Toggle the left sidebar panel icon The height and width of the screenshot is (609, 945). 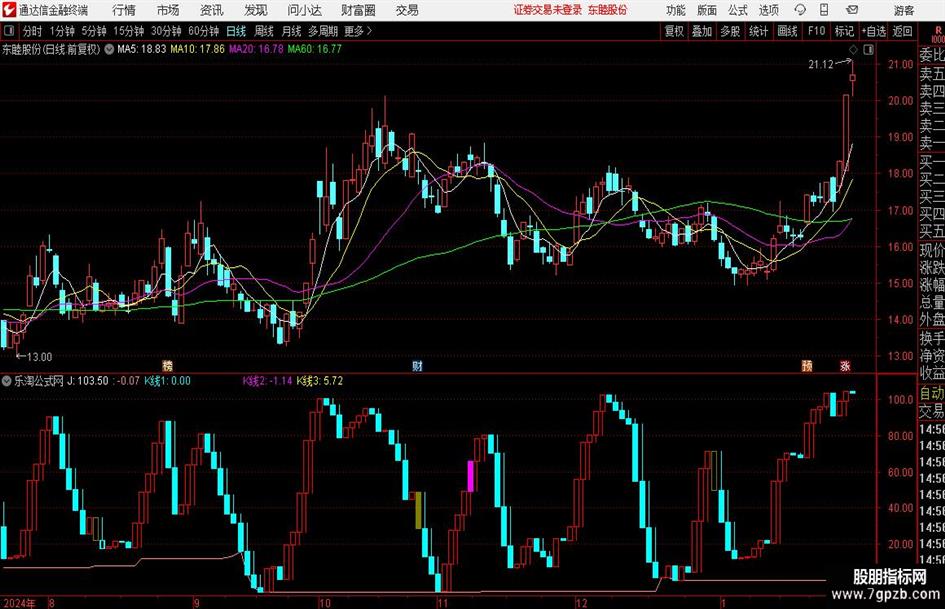tap(9, 31)
